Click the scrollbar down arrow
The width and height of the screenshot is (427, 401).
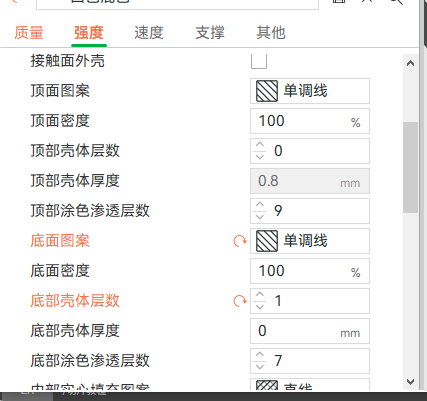coord(410,381)
